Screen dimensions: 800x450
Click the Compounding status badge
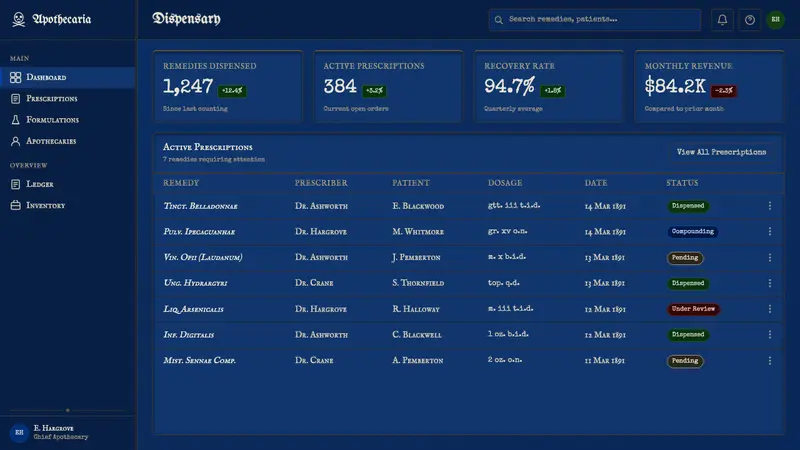click(x=692, y=232)
